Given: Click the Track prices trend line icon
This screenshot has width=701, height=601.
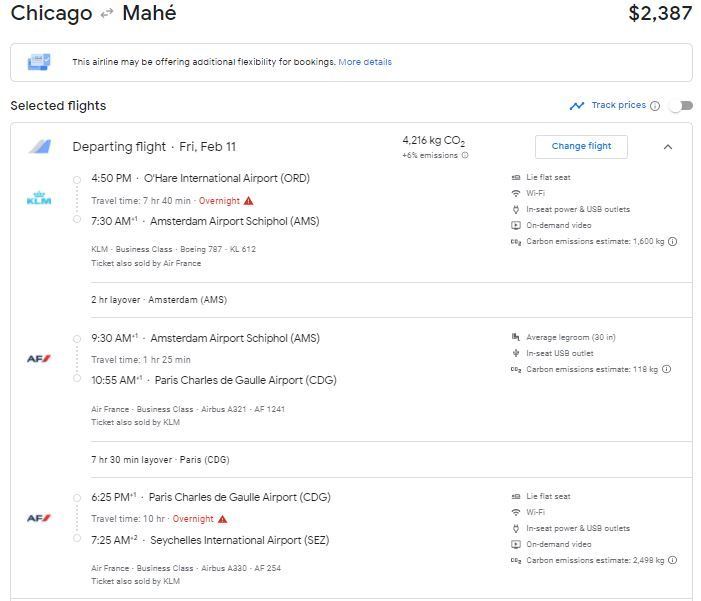Looking at the screenshot, I should 577,106.
